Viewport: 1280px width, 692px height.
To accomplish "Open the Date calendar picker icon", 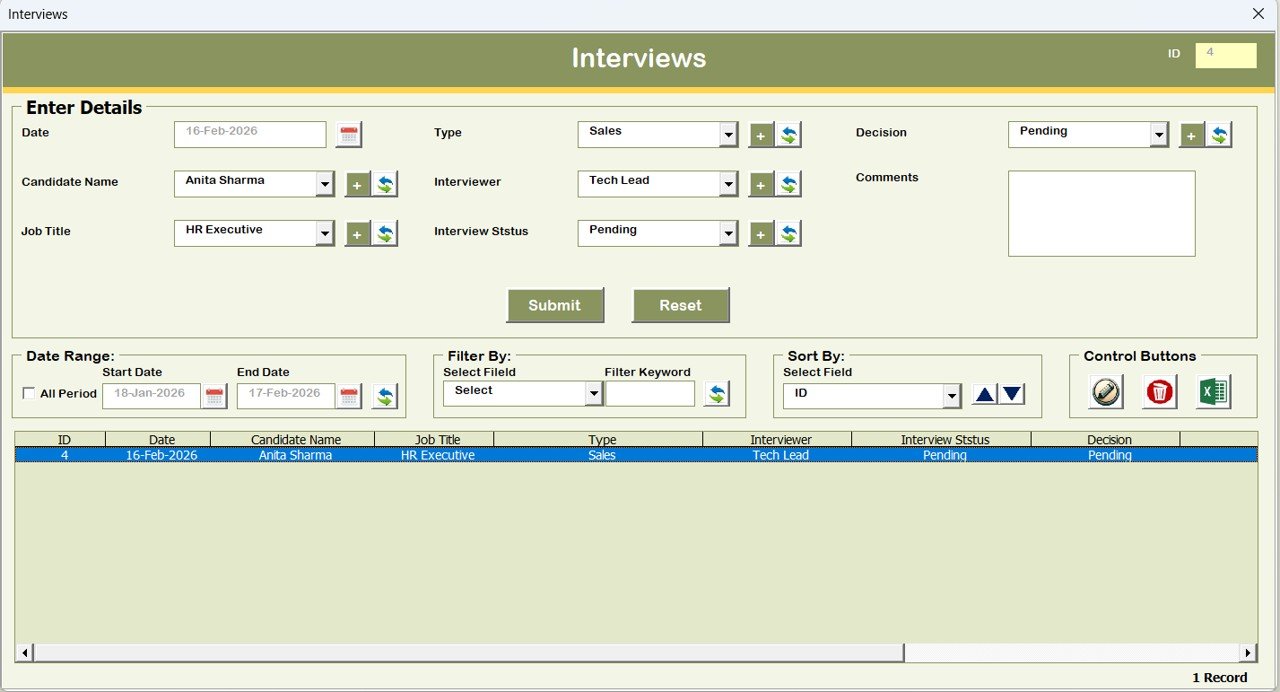I will tap(348, 132).
